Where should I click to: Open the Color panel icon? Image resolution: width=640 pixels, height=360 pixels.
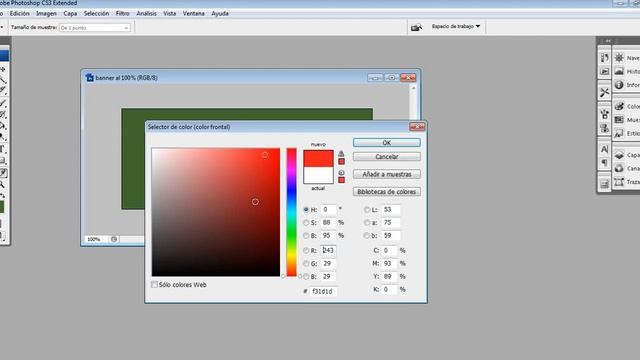pos(619,107)
